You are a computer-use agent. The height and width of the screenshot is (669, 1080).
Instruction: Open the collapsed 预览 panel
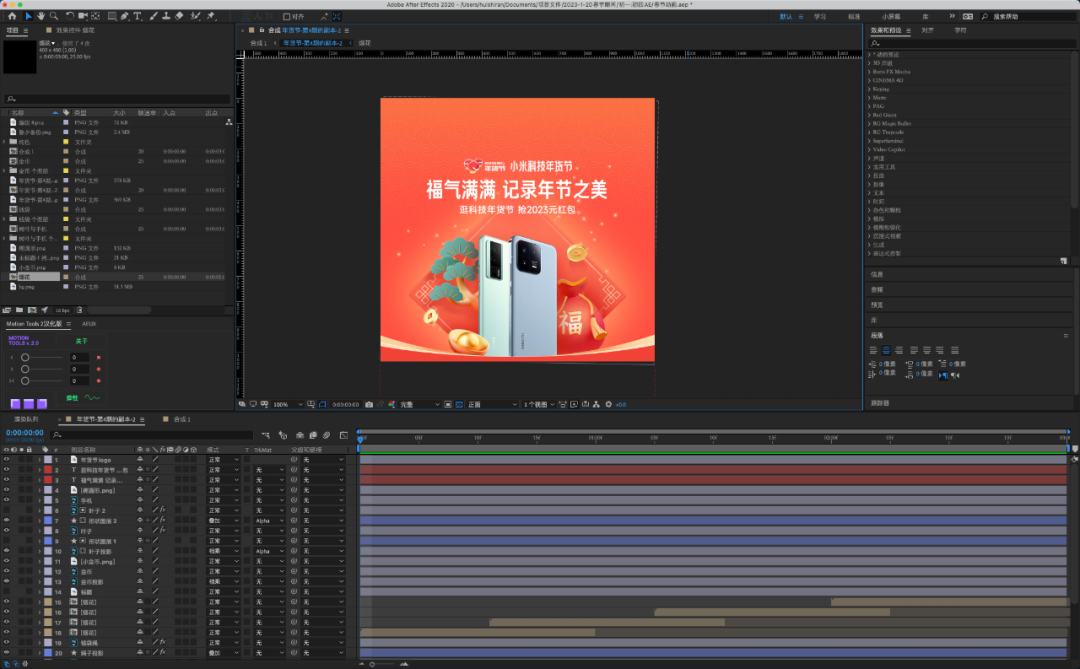pyautogui.click(x=878, y=305)
